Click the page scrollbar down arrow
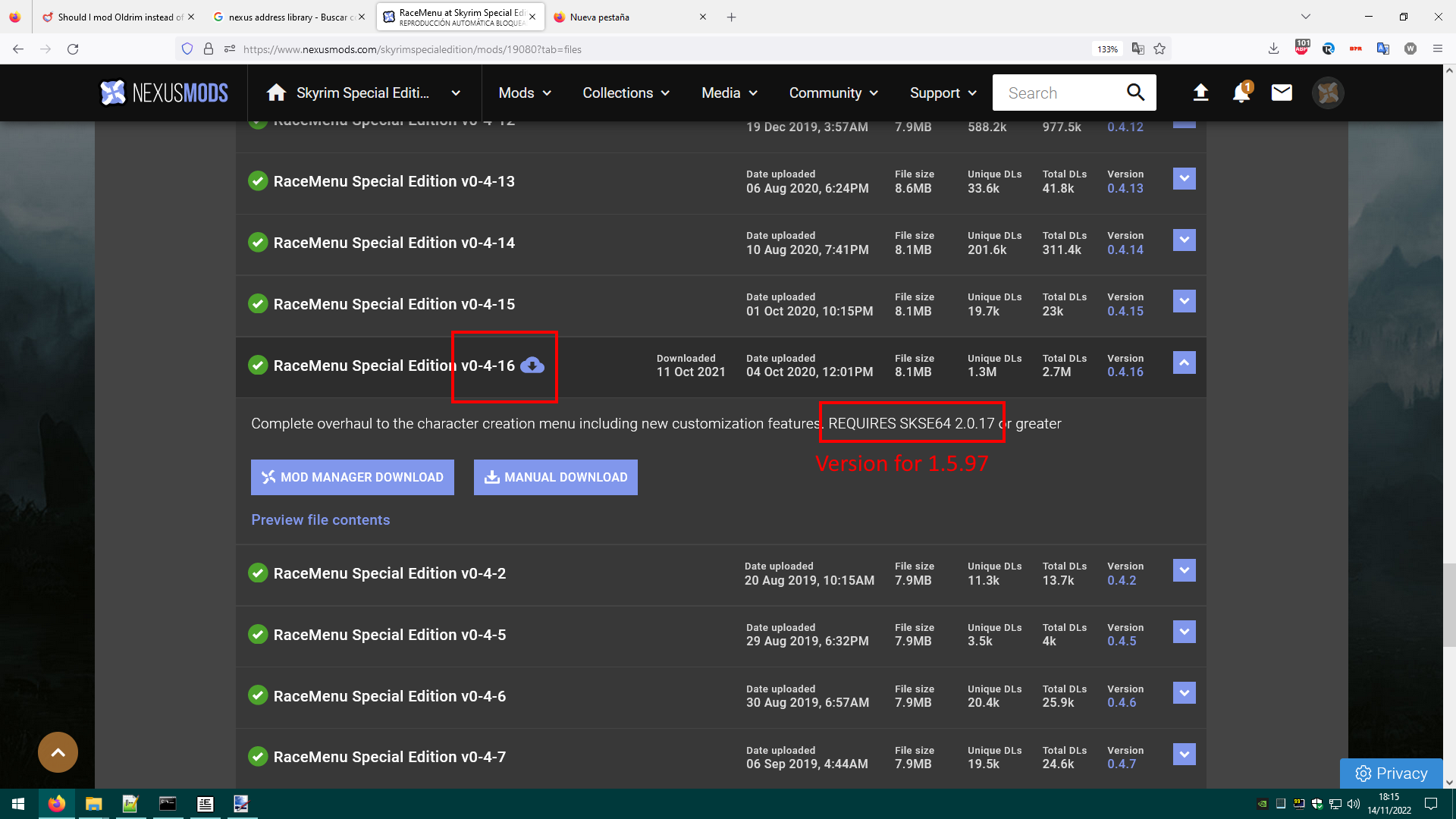The image size is (1456, 819). 1449,783
